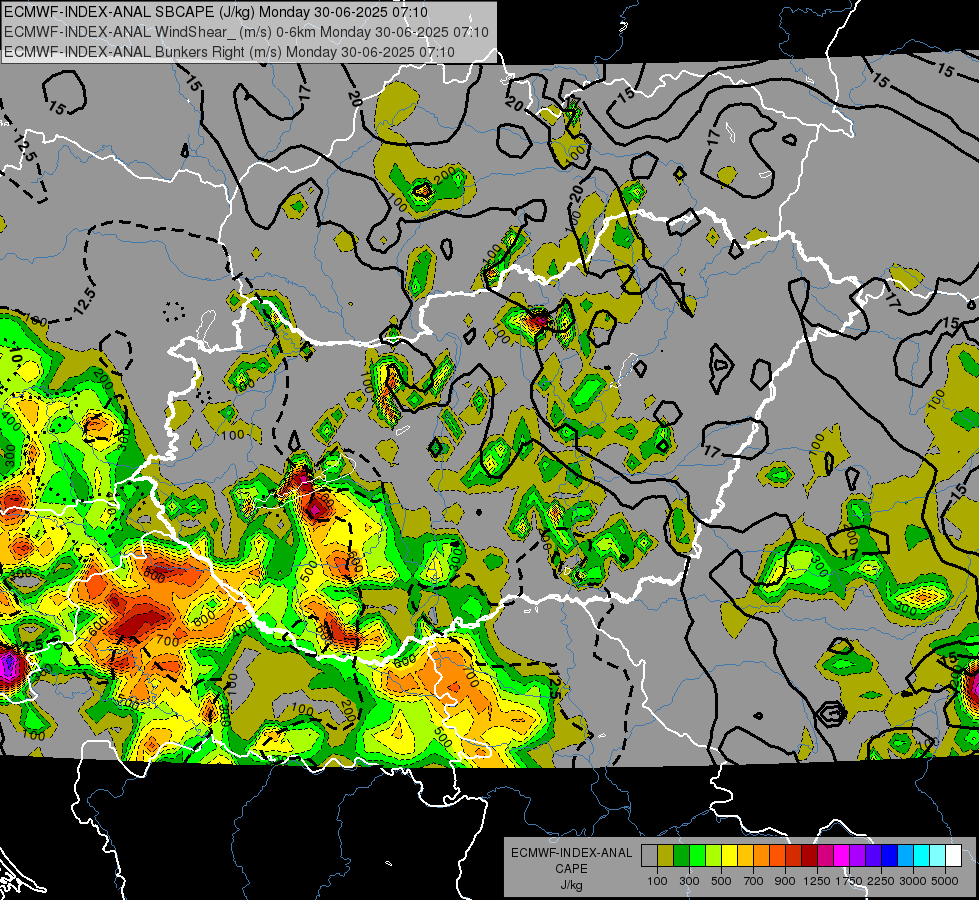
Task: Select the red swatch right of 900
Action: [x=794, y=856]
